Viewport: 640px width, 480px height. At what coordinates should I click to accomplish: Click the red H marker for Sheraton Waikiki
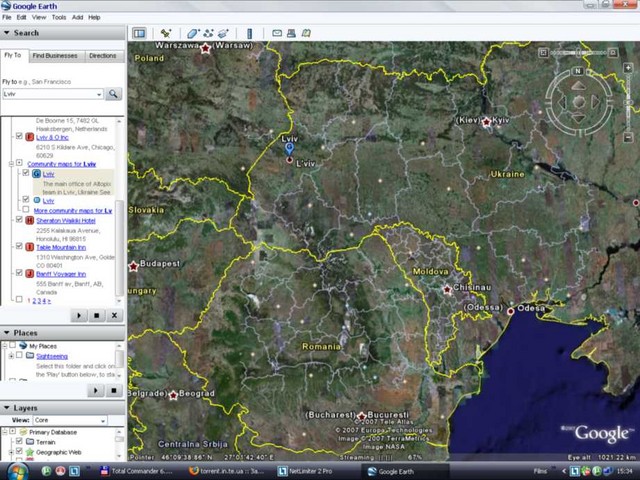coord(29,221)
